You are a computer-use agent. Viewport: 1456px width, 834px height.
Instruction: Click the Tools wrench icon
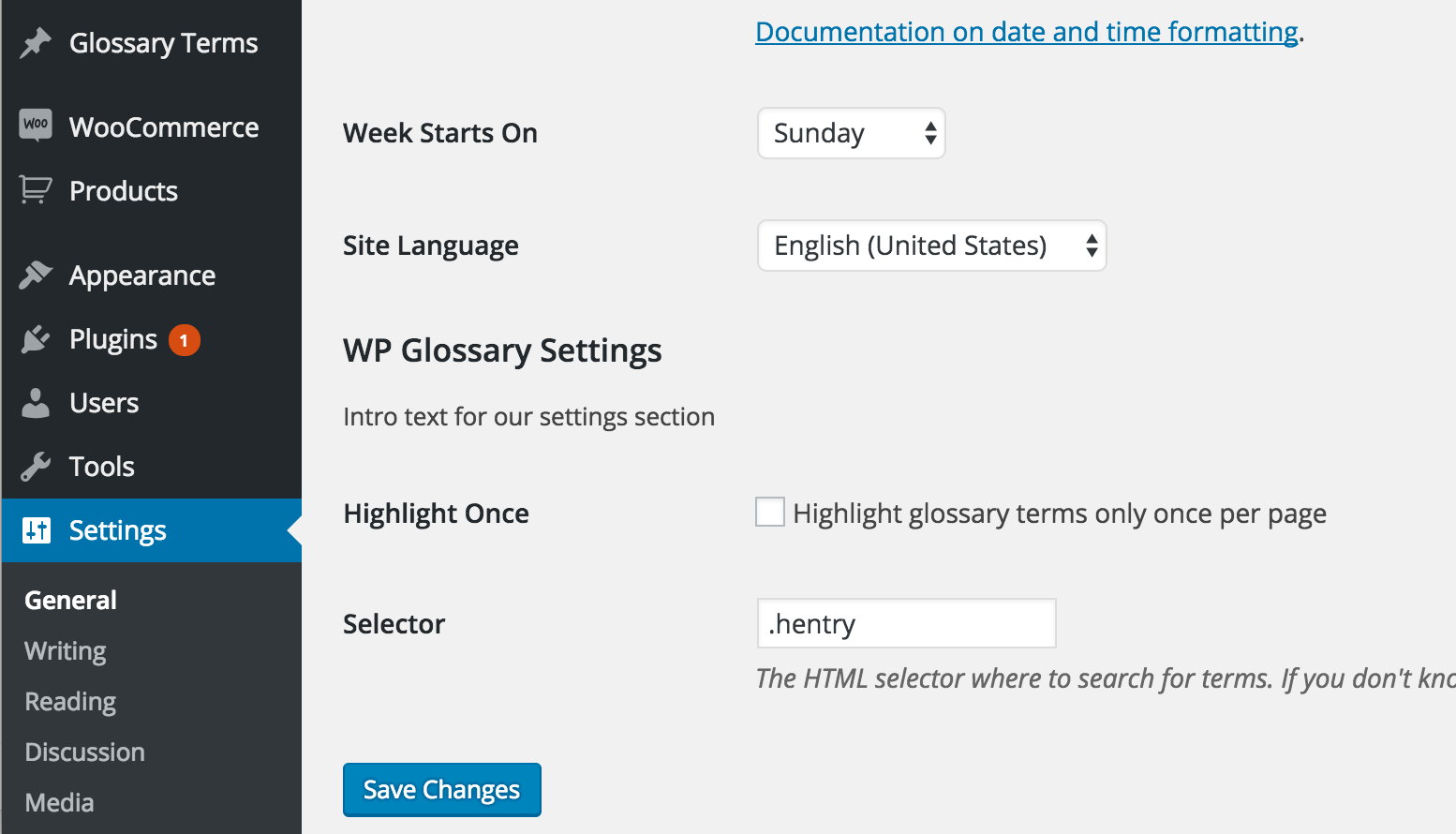click(x=36, y=467)
